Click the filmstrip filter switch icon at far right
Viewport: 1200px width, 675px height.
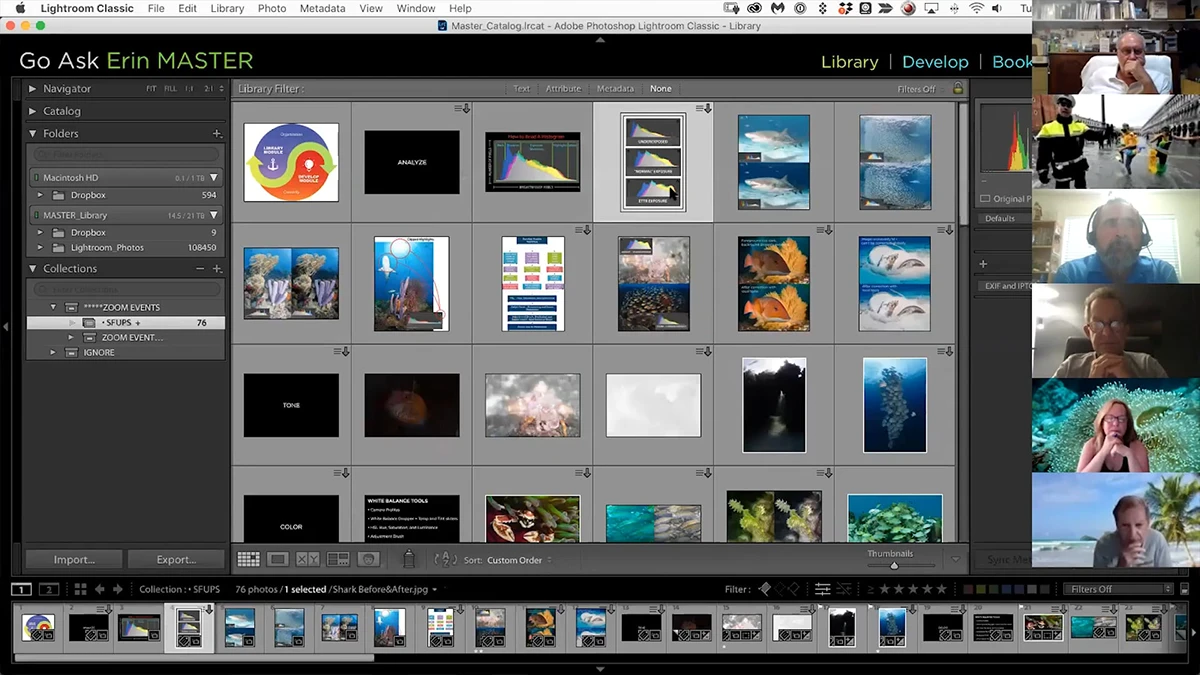[x=1182, y=589]
